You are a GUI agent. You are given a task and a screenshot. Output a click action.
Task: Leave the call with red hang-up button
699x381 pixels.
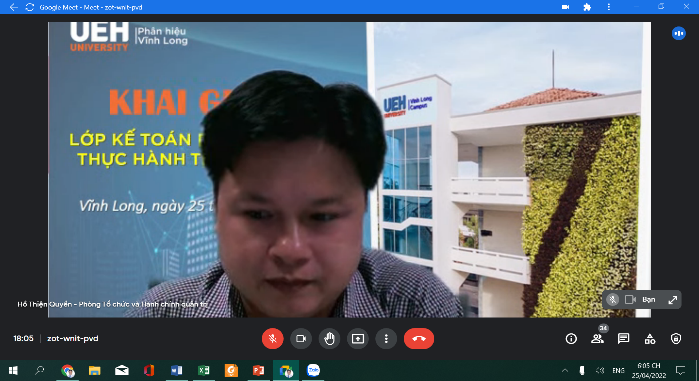pos(419,339)
